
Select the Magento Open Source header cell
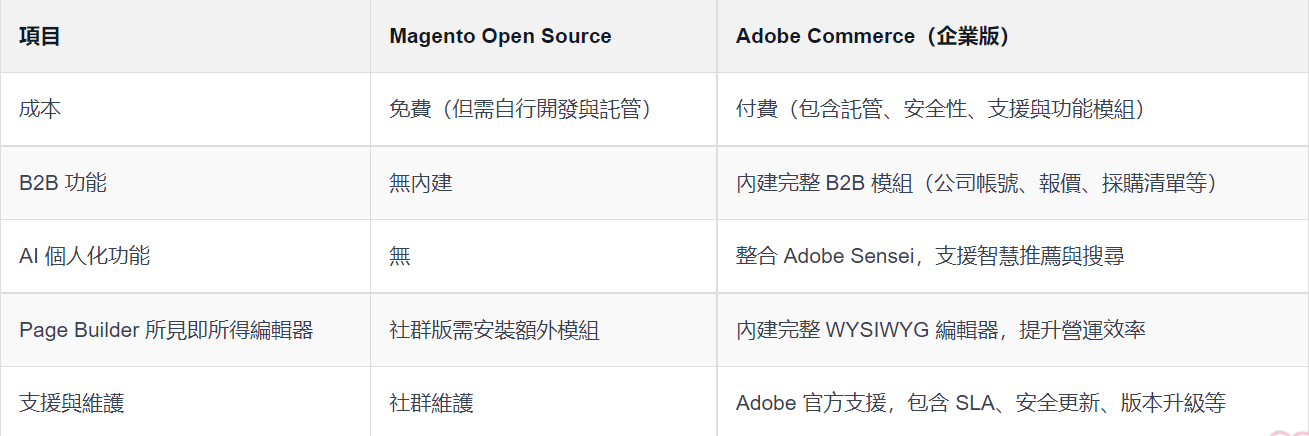point(500,37)
